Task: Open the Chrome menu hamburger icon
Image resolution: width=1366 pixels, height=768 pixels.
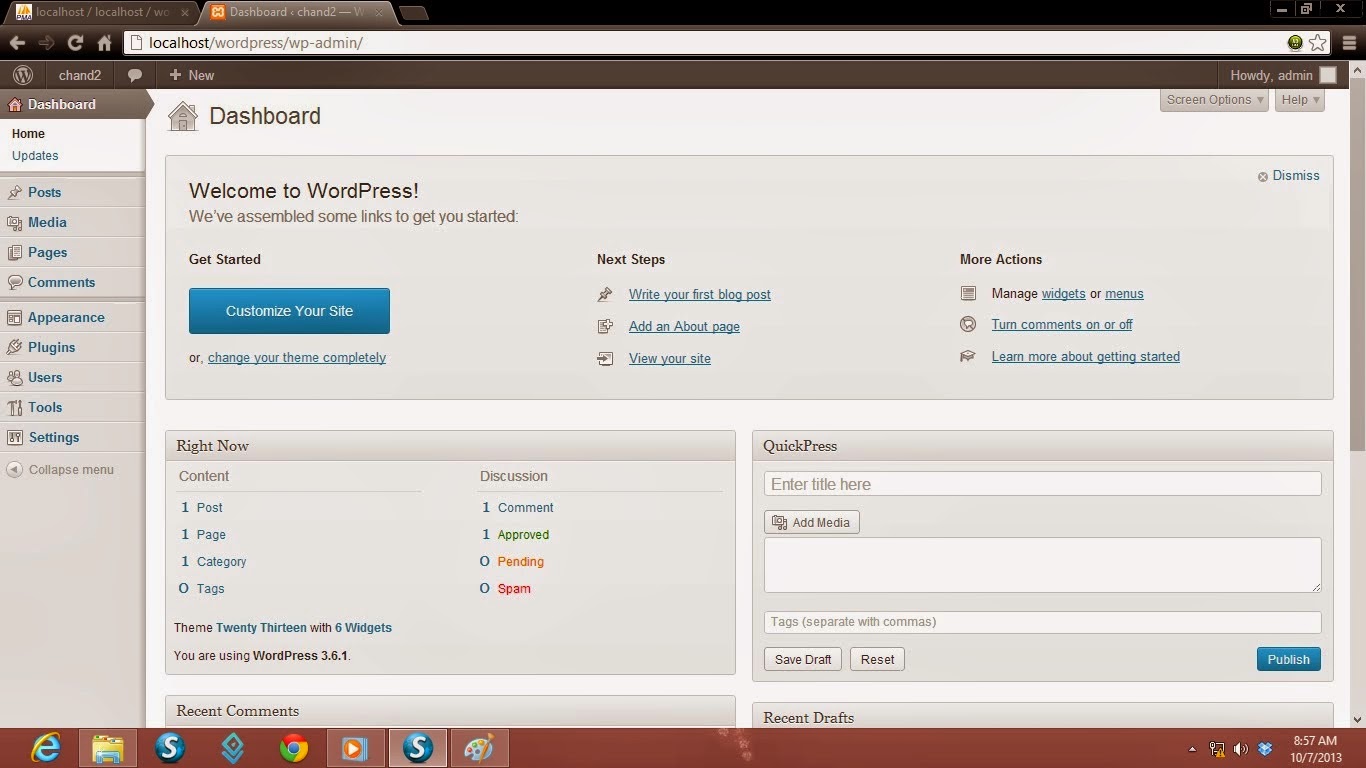Action: click(x=1347, y=43)
